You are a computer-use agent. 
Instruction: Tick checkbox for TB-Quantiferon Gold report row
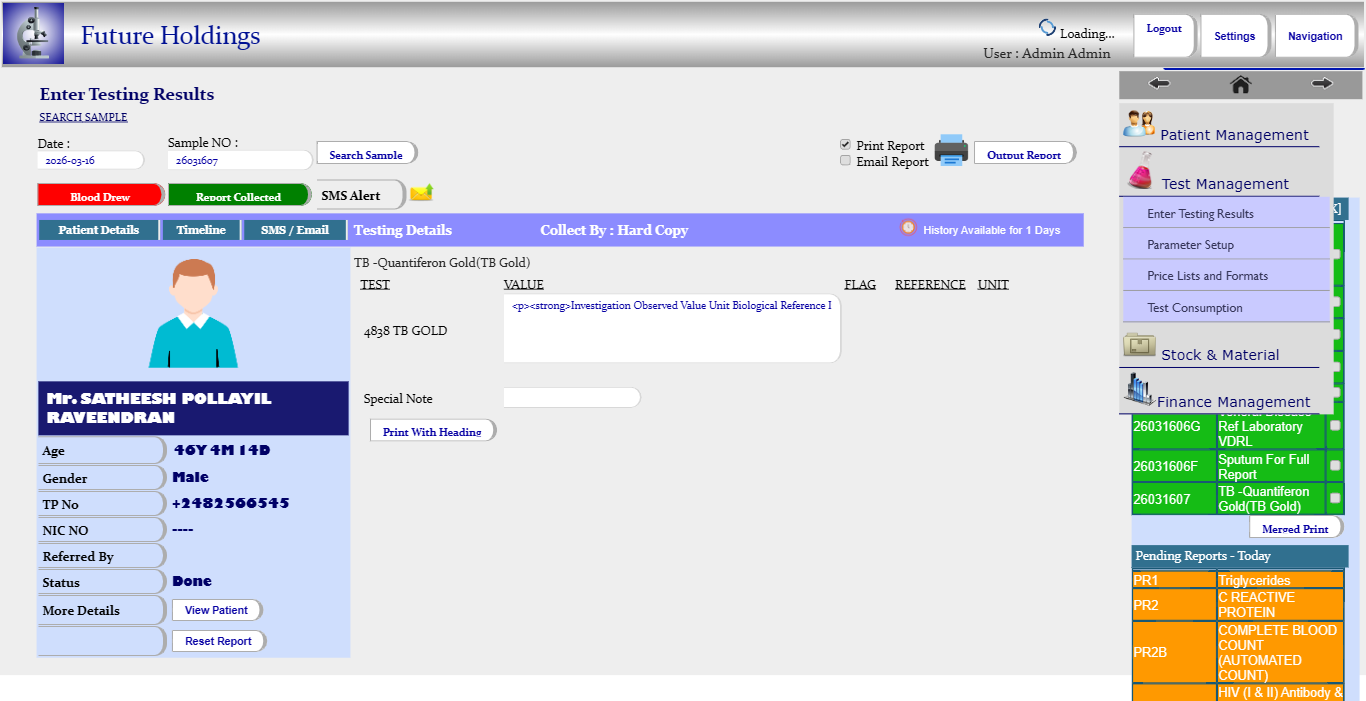click(x=1334, y=498)
